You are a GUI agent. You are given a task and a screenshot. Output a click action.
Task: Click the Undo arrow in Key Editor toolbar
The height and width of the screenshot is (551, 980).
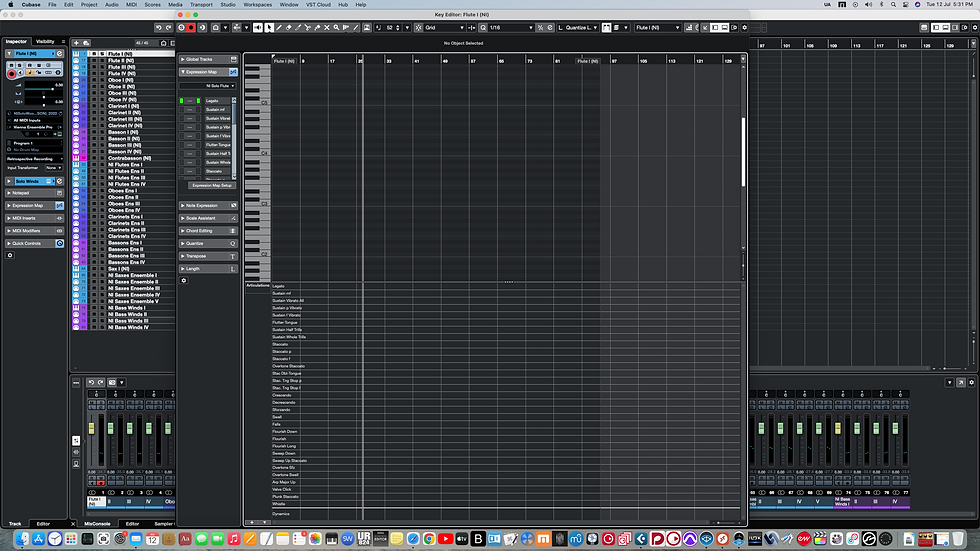tap(159, 27)
